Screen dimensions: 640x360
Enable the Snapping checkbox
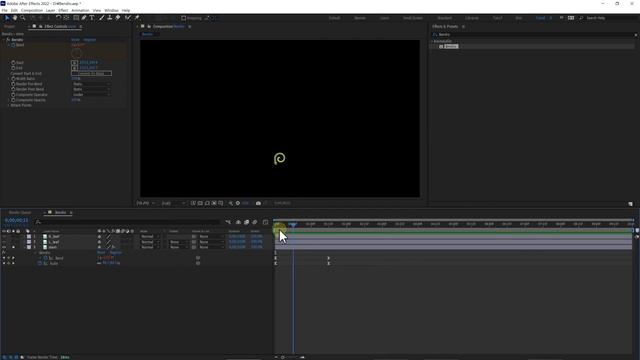coord(184,18)
